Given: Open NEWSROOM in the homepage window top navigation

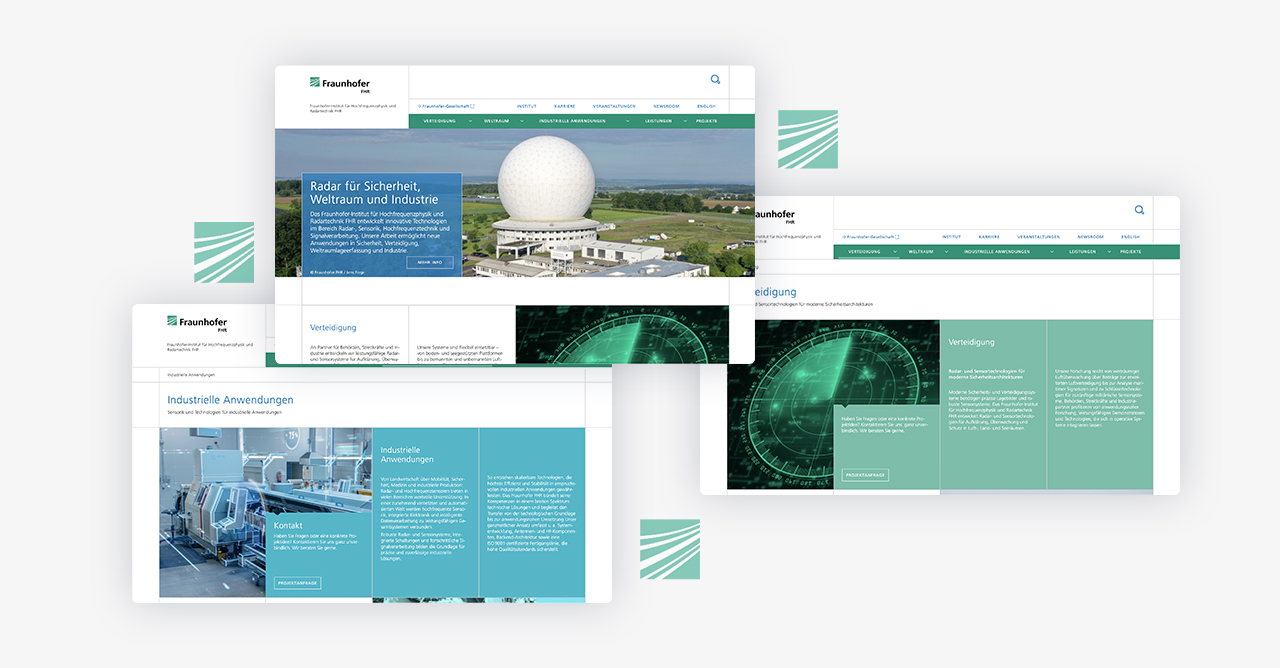Looking at the screenshot, I should [667, 106].
